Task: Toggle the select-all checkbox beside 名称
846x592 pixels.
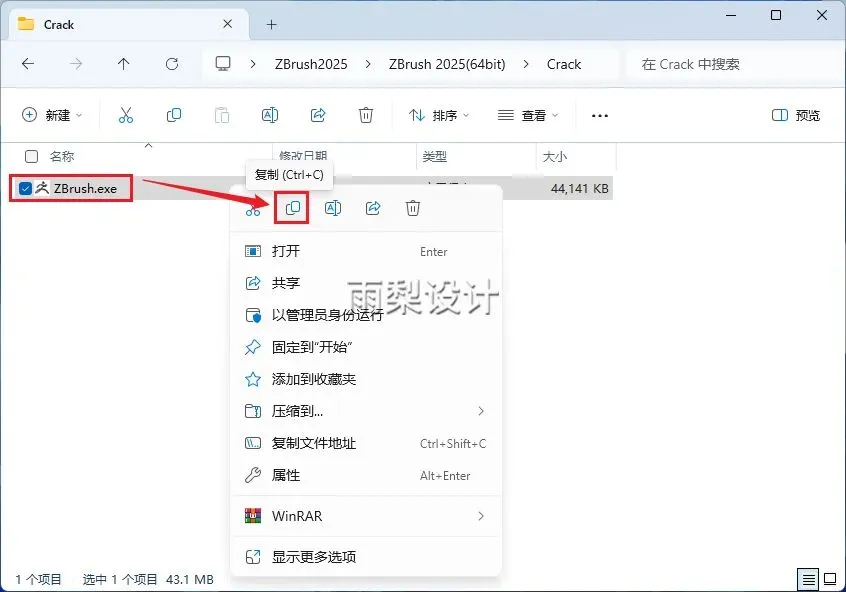Action: click(31, 156)
